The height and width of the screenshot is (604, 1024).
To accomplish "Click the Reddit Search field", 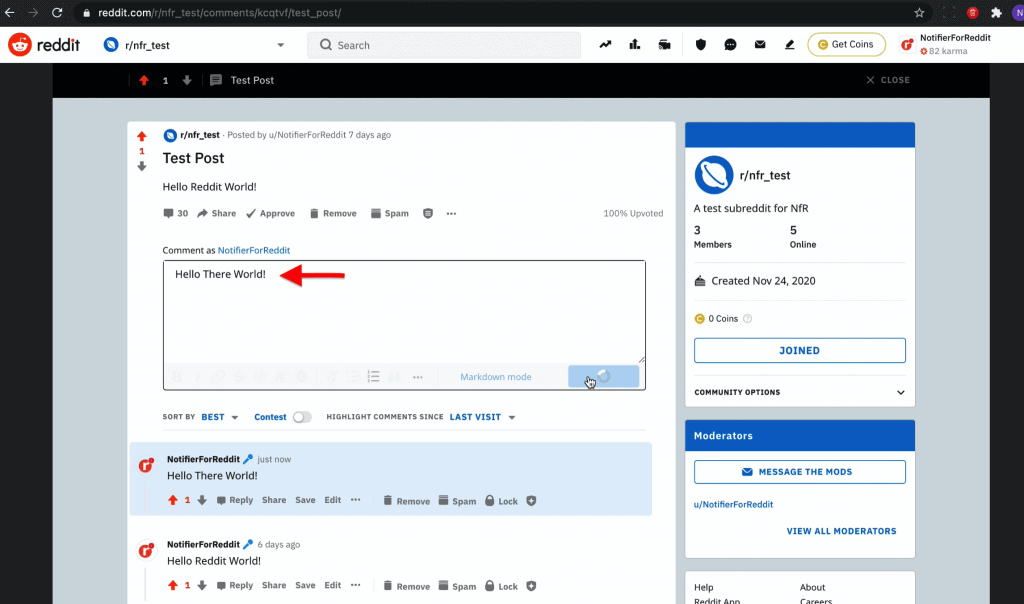I will (x=444, y=45).
